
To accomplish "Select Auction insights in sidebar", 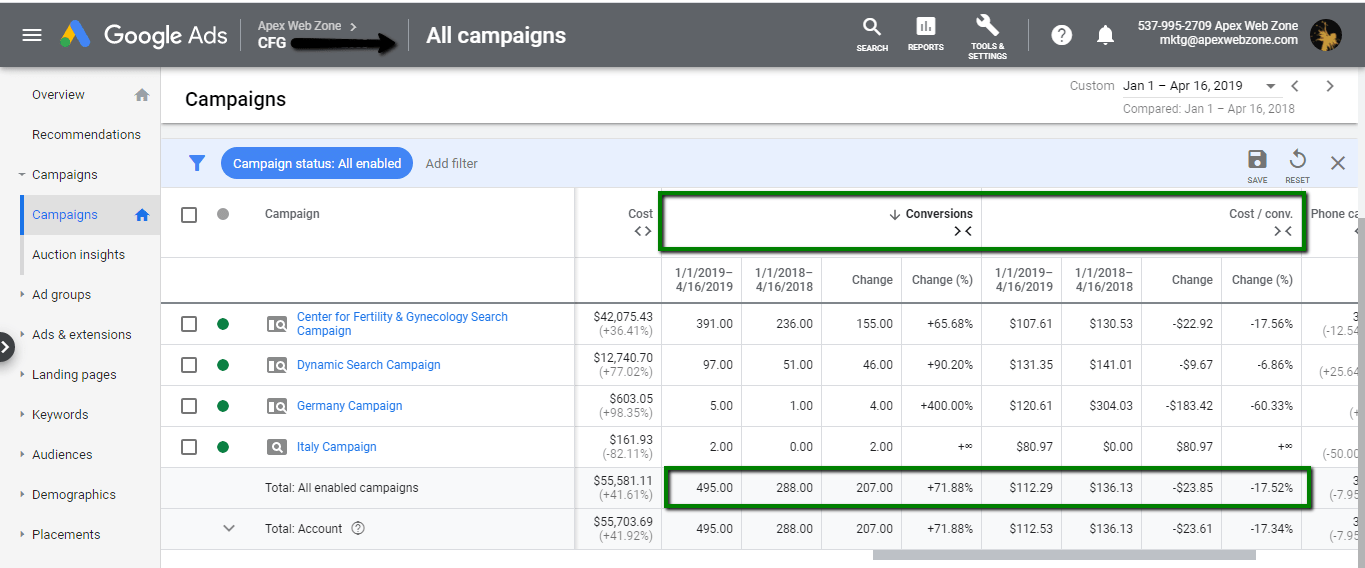I will point(78,255).
